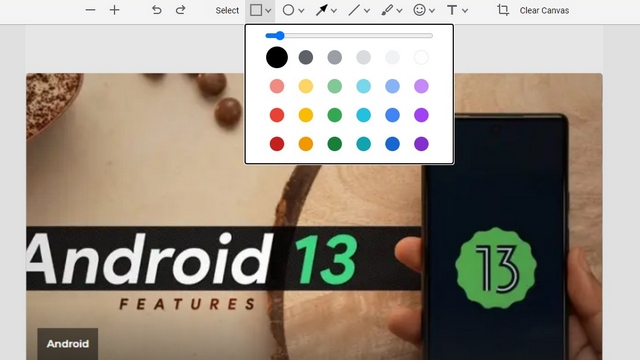Activate the crop tool

coord(503,10)
